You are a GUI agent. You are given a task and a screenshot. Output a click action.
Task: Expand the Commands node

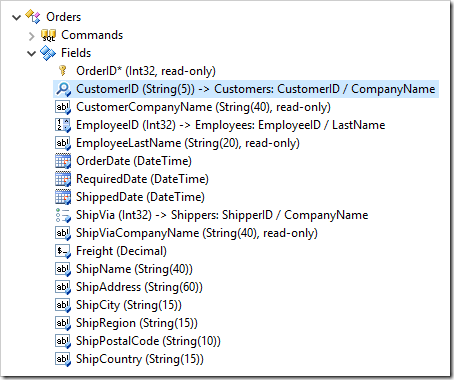tap(32, 36)
